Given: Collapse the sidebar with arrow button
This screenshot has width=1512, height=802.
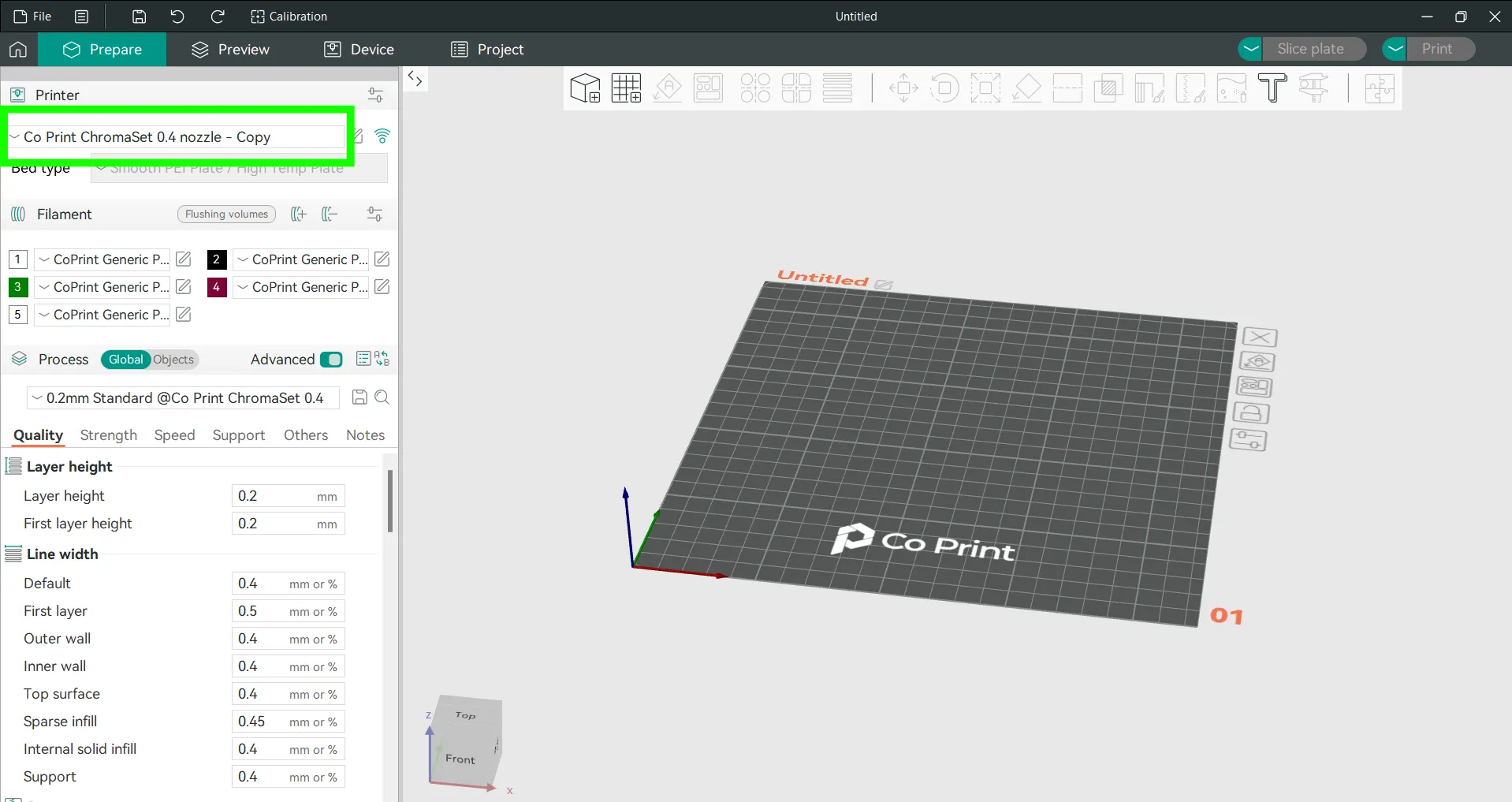Looking at the screenshot, I should click(415, 79).
